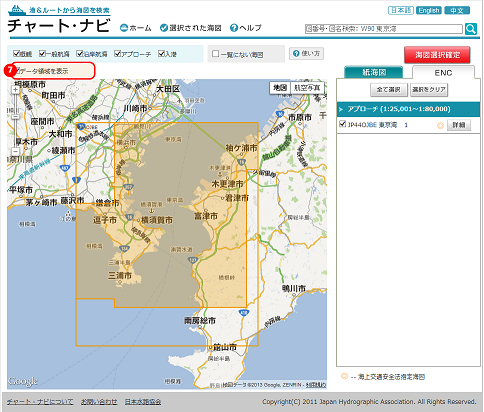Toggle the 沿岸航海 checkbox
This screenshot has height=412, width=484.
pyautogui.click(x=79, y=53)
